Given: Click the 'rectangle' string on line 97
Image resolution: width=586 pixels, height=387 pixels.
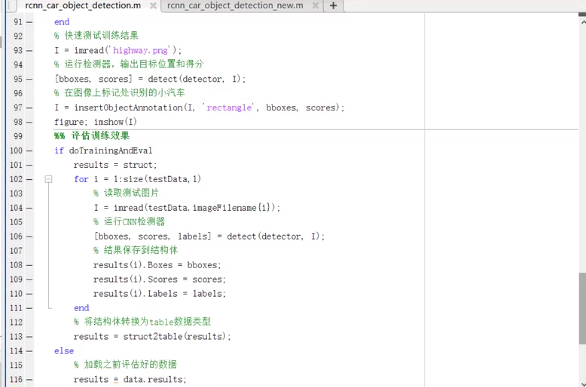Looking at the screenshot, I should coord(229,108).
